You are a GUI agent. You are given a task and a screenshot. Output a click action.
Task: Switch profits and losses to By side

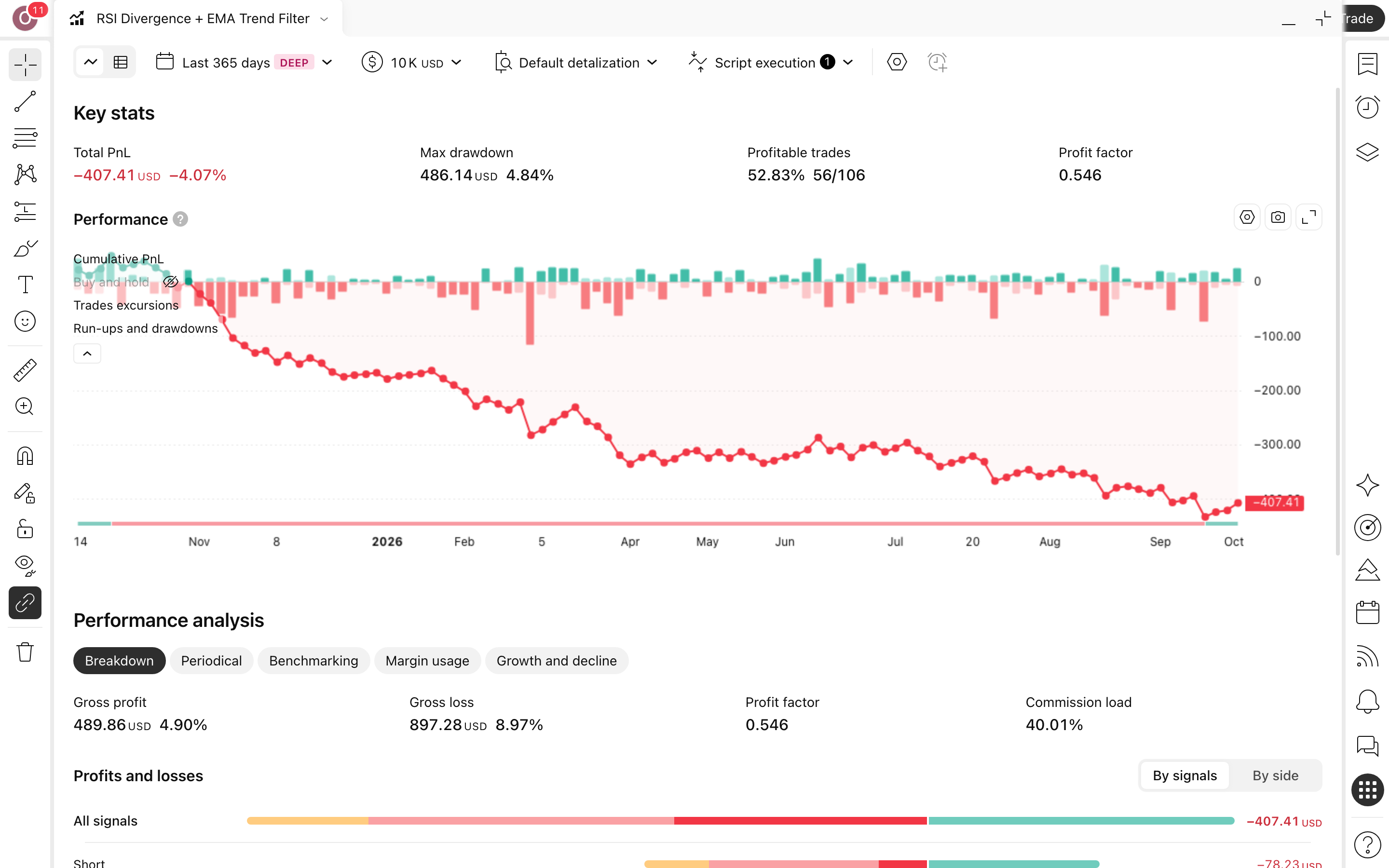click(x=1275, y=775)
